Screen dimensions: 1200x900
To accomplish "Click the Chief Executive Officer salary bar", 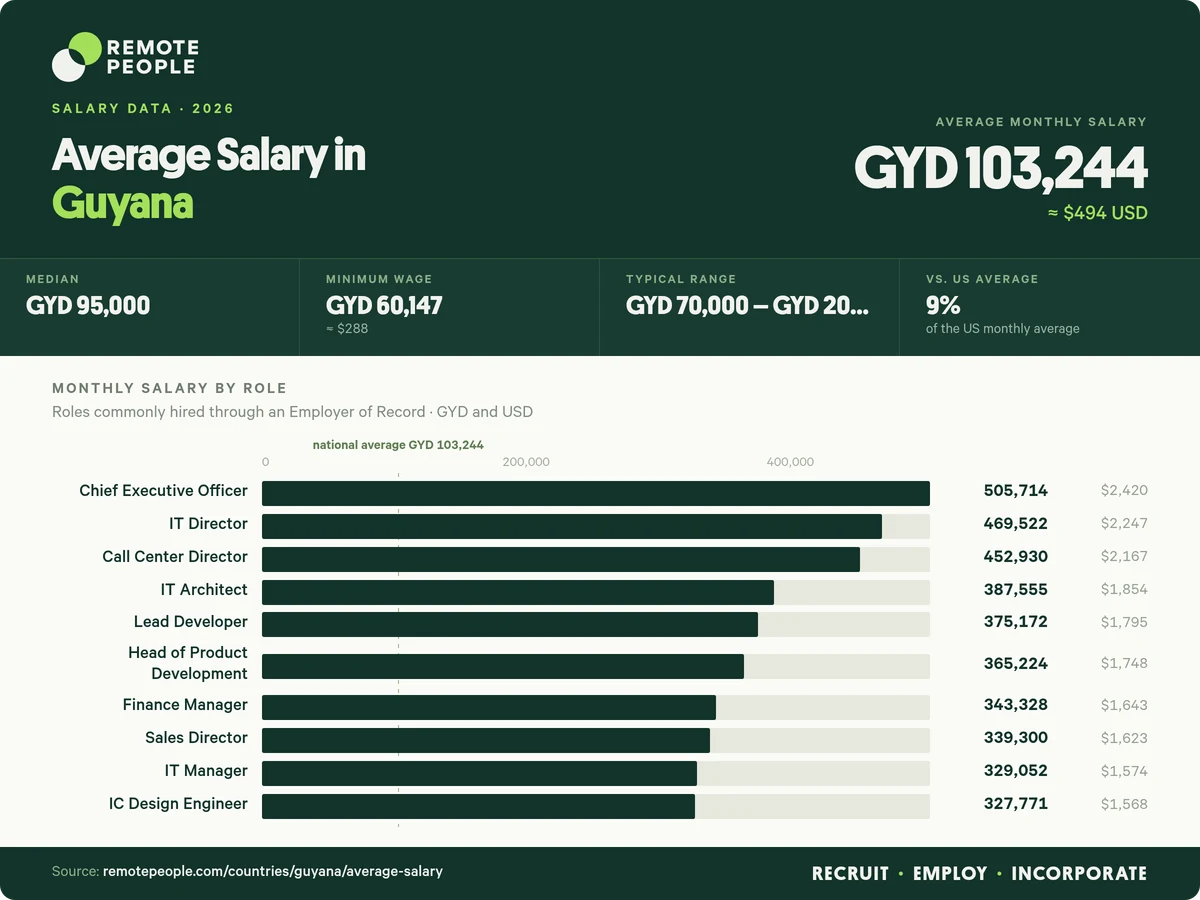I will click(x=596, y=493).
